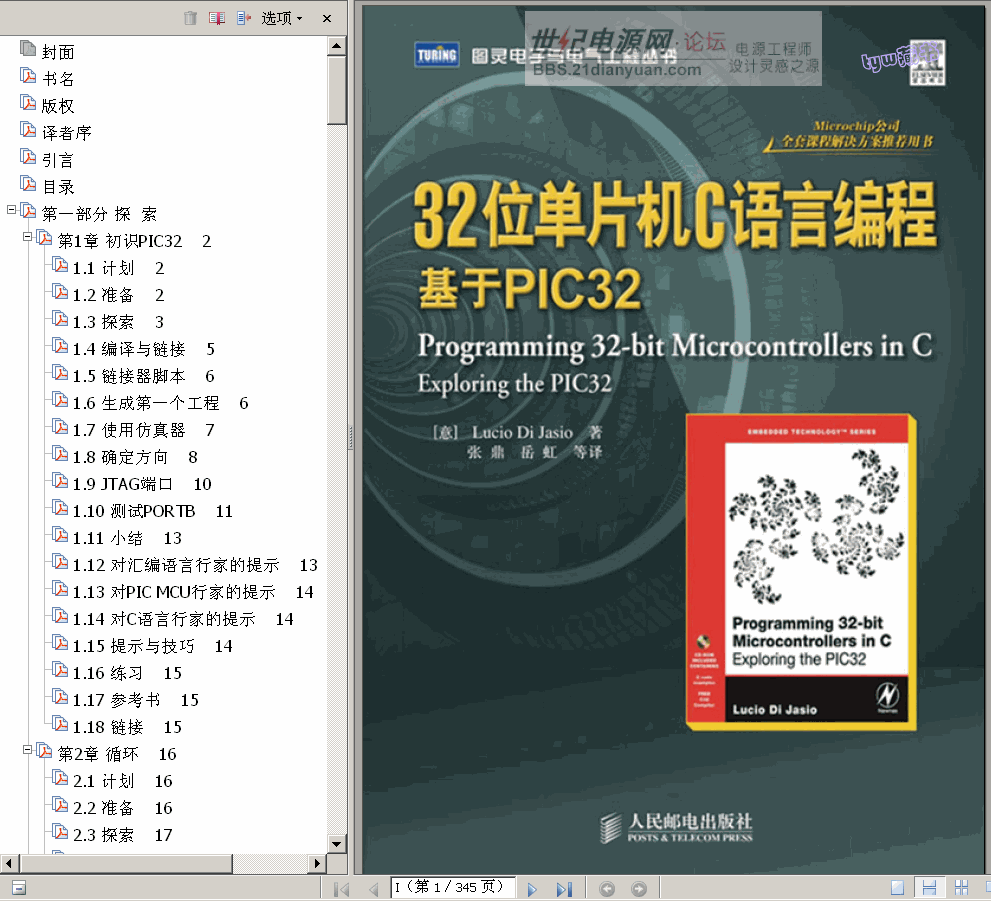Switch to continuous page layout

929,888
